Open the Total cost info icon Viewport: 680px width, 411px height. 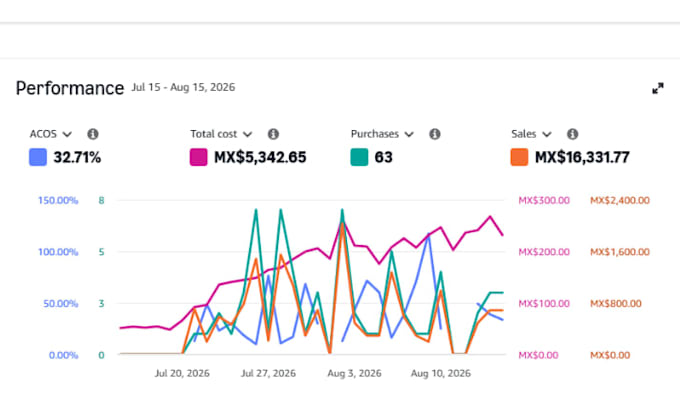(273, 134)
